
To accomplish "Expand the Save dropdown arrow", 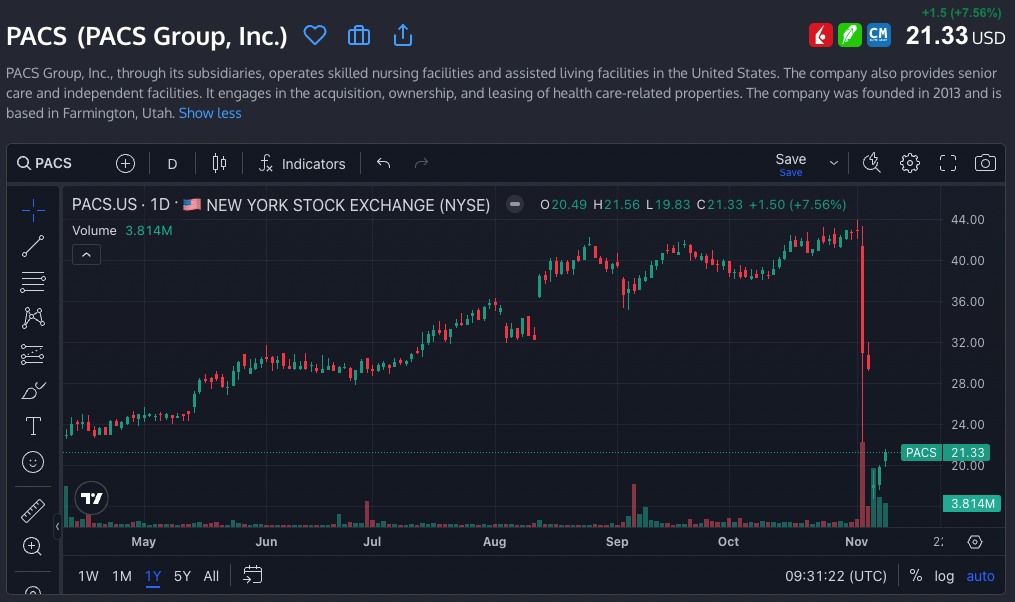I will coord(834,163).
